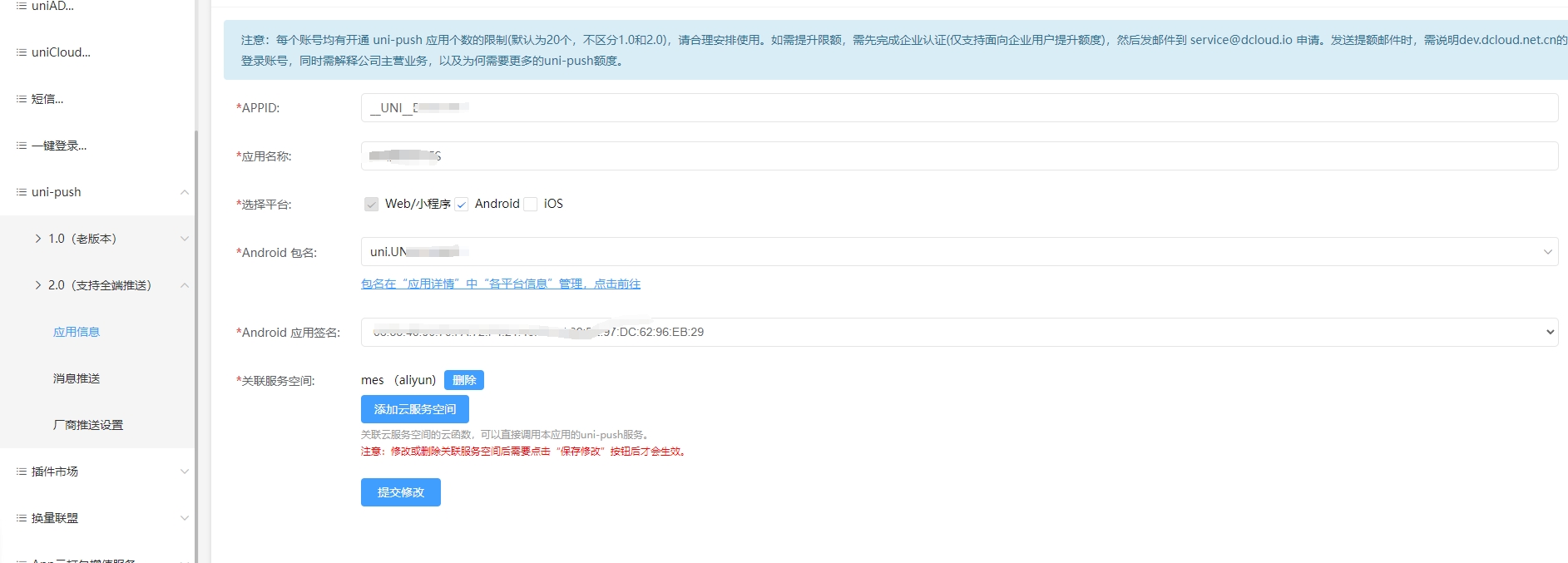Select 应用信息 in the sidebar

77,332
